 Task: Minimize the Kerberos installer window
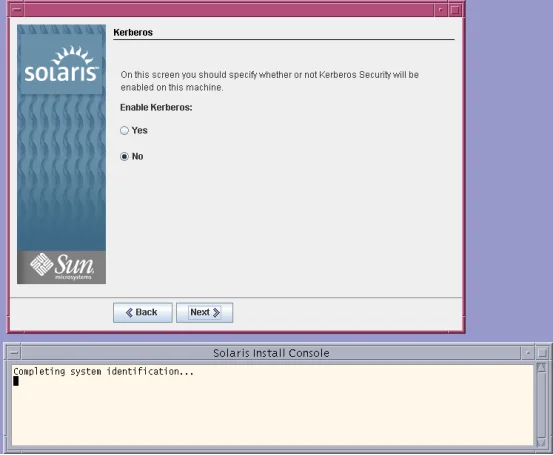coord(441,10)
